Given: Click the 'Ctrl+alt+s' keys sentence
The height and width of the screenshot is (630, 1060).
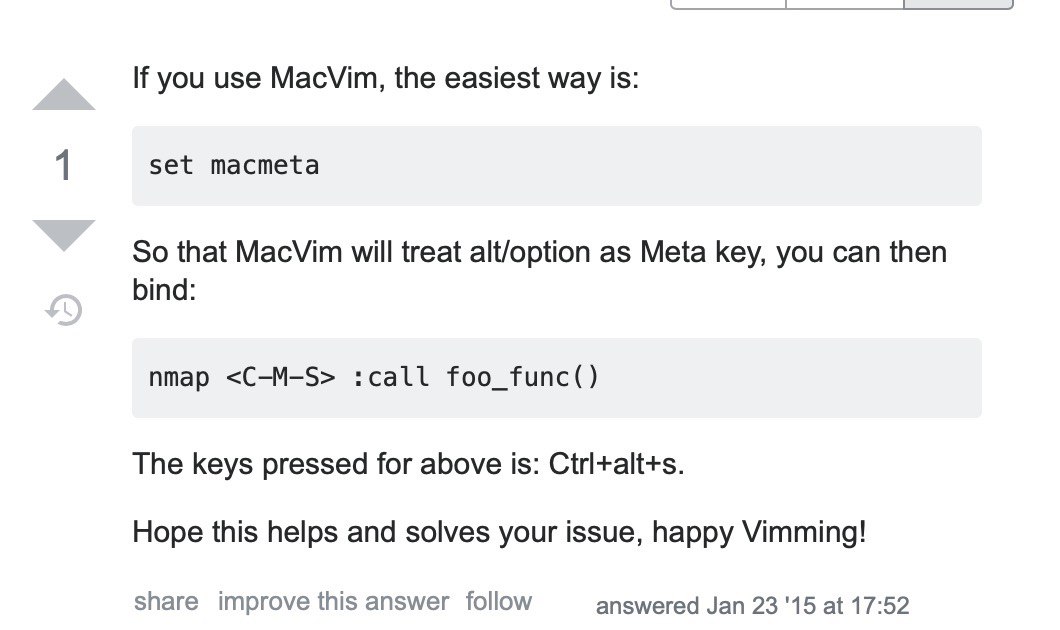Looking at the screenshot, I should click(x=408, y=464).
